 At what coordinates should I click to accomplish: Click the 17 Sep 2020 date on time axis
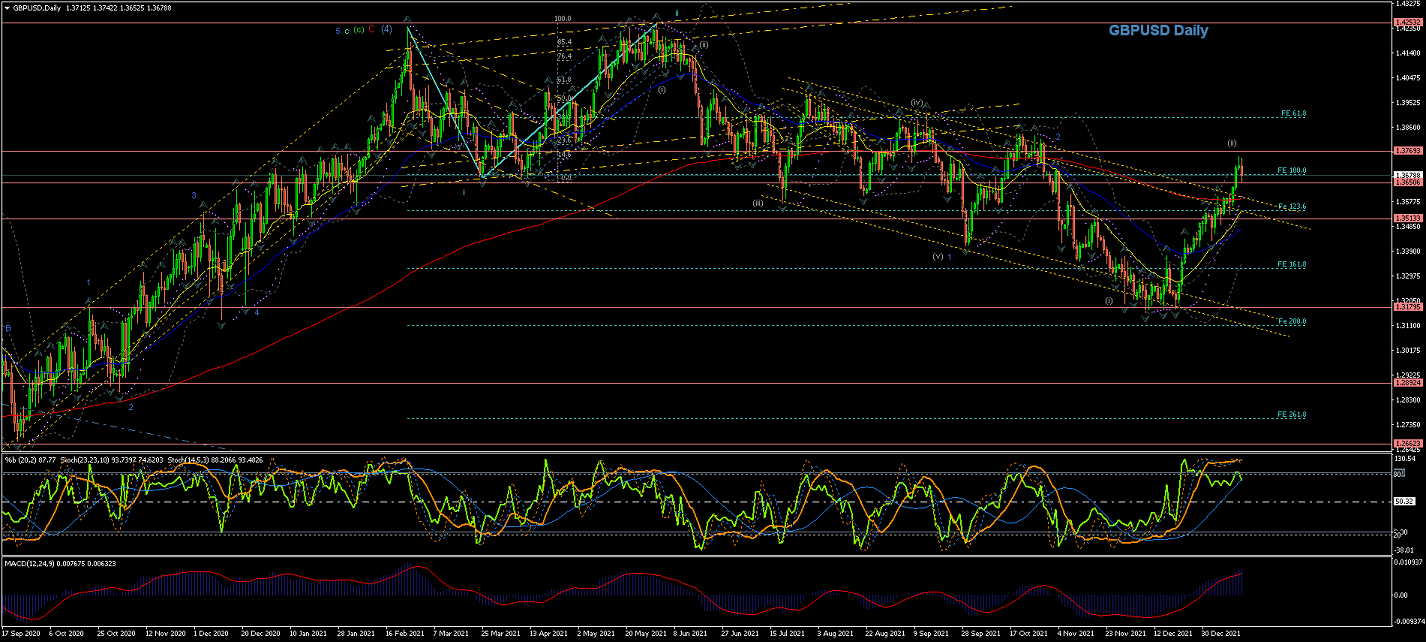point(19,634)
